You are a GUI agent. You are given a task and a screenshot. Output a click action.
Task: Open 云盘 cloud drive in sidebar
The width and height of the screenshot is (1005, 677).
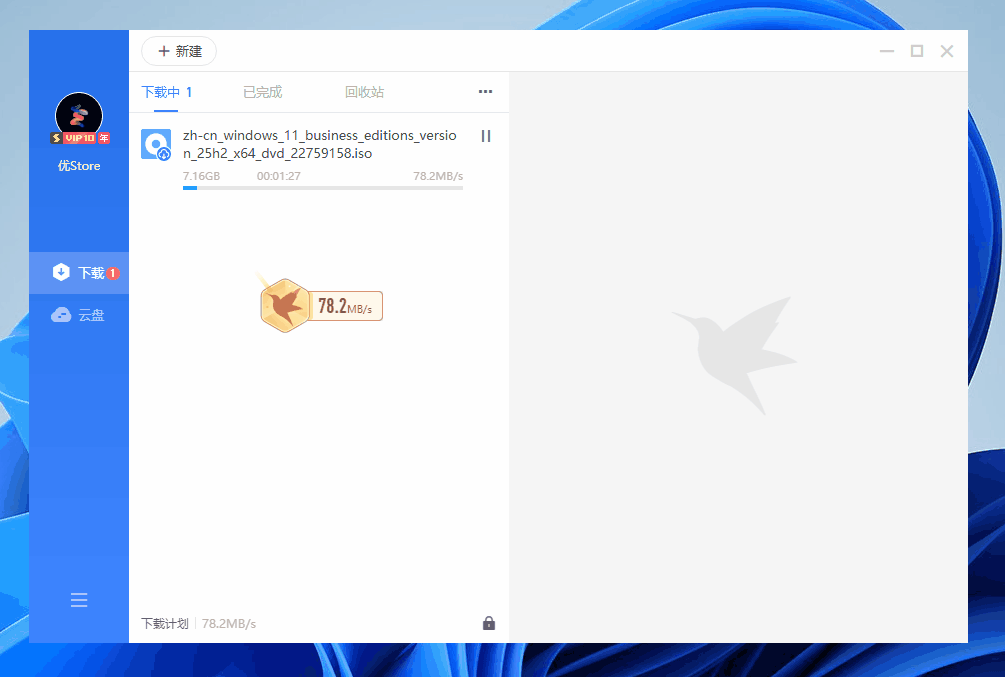pyautogui.click(x=79, y=315)
